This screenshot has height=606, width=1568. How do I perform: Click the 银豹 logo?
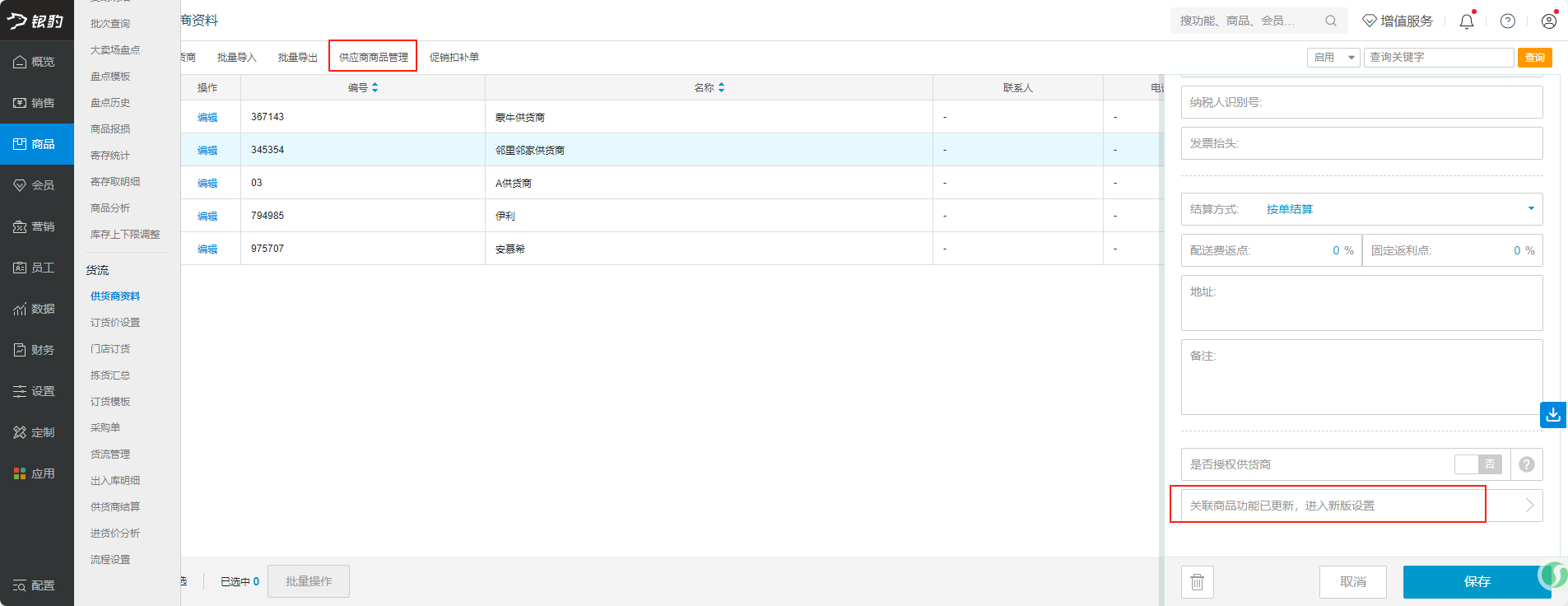click(35, 21)
